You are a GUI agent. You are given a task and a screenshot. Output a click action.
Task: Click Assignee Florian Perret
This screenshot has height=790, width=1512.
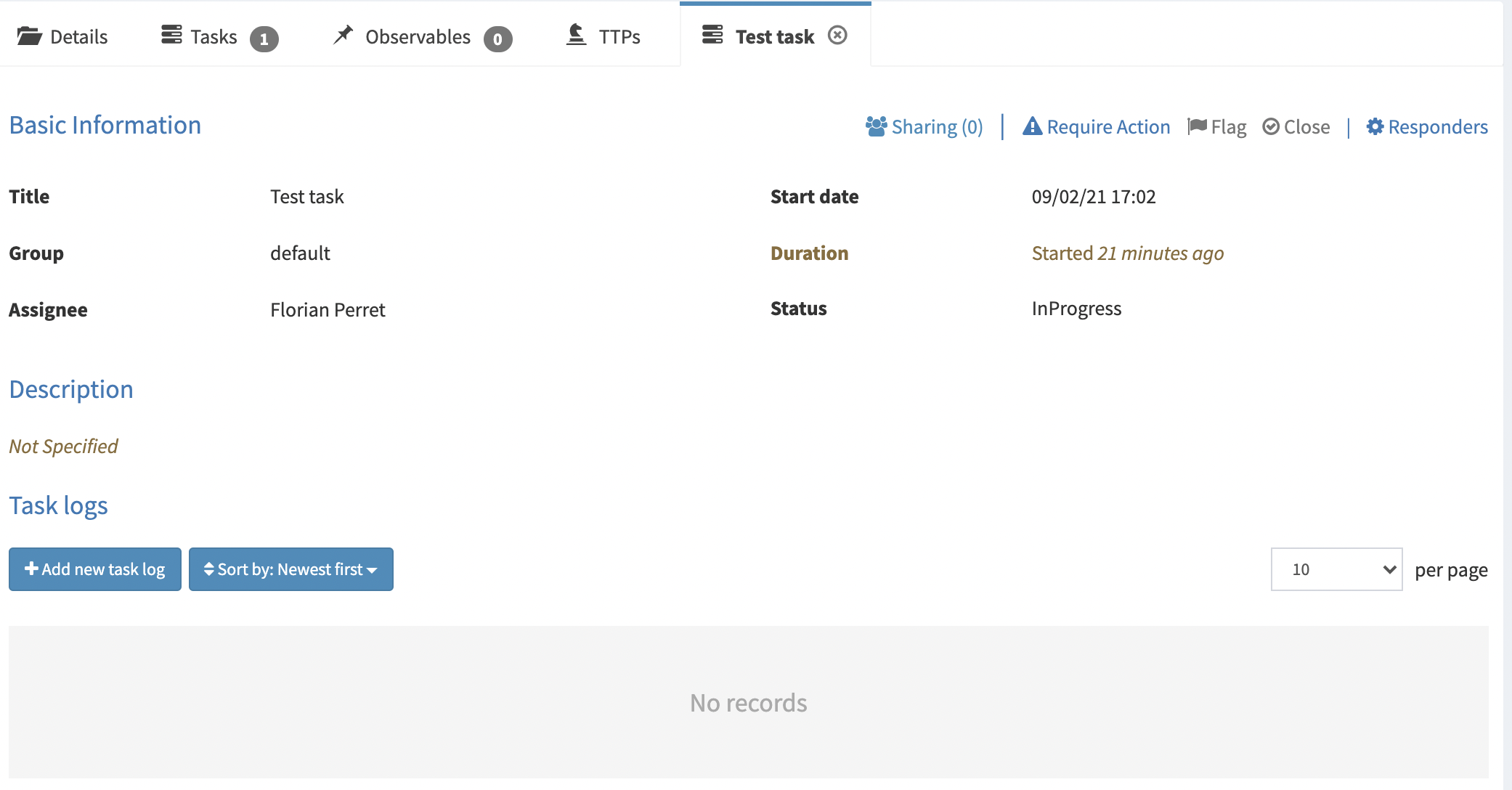(328, 310)
